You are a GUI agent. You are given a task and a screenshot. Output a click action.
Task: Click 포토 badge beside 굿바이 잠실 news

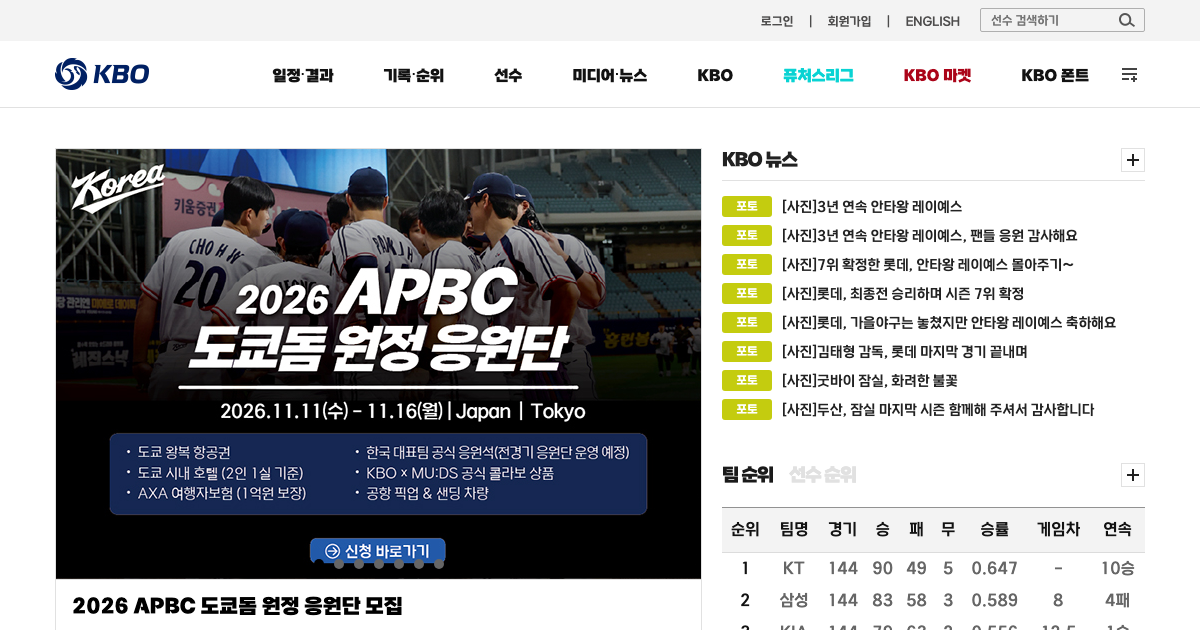pyautogui.click(x=747, y=381)
